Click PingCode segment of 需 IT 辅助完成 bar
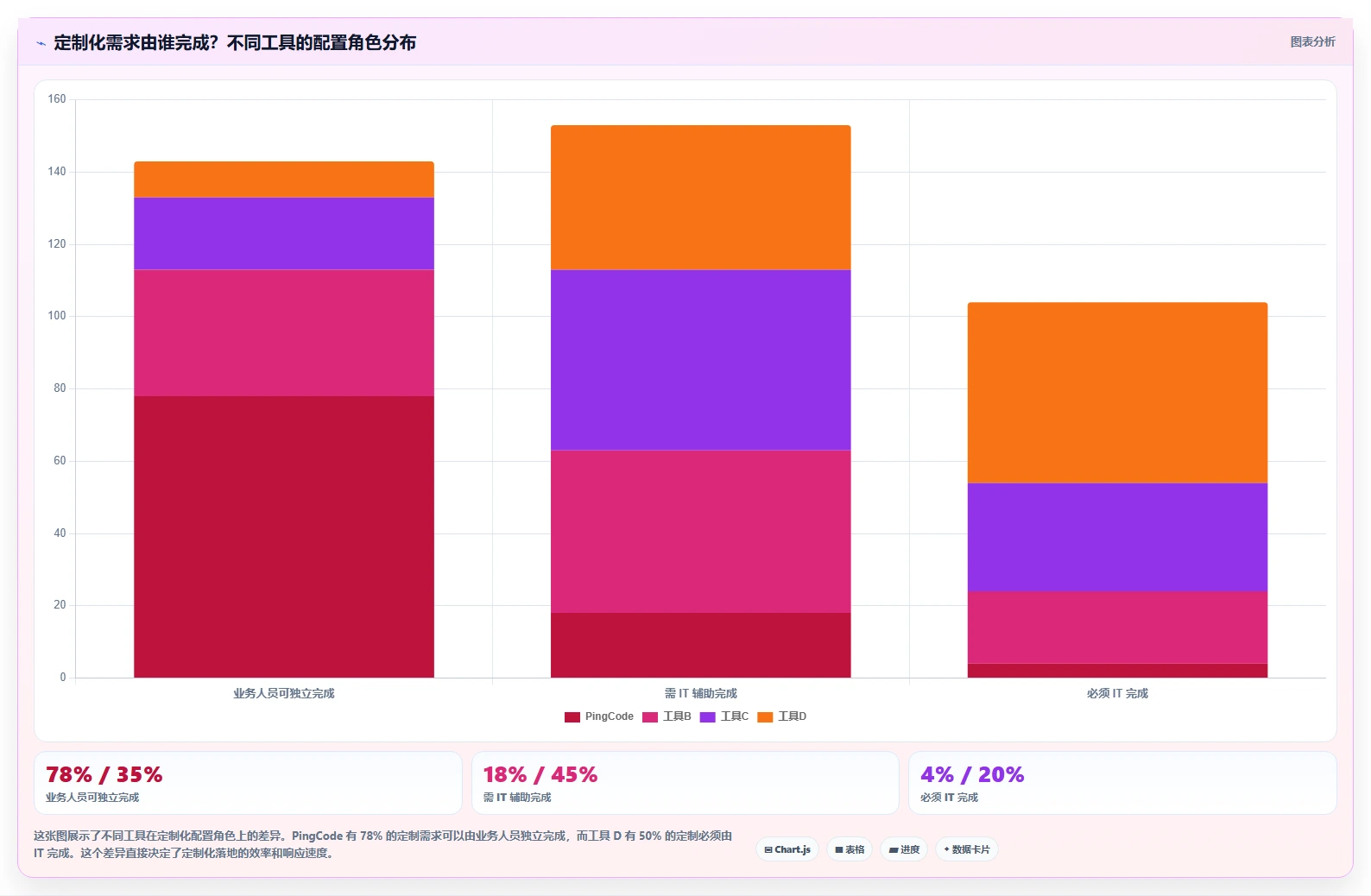This screenshot has width=1371, height=896. 701,645
